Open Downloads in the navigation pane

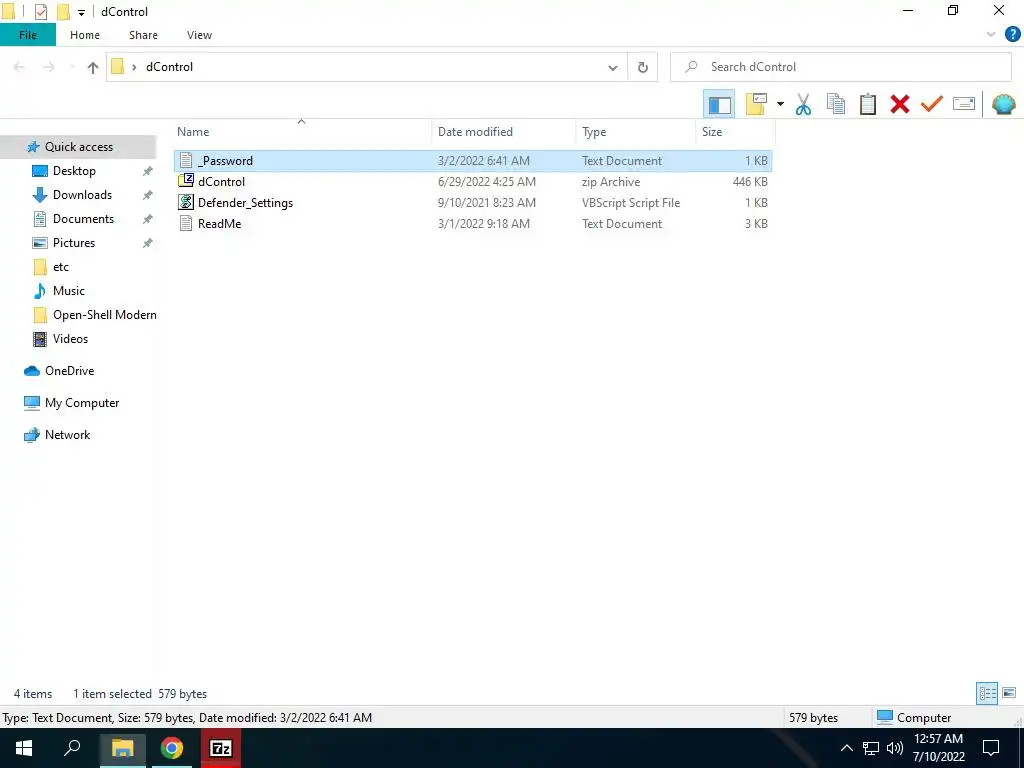pos(82,195)
